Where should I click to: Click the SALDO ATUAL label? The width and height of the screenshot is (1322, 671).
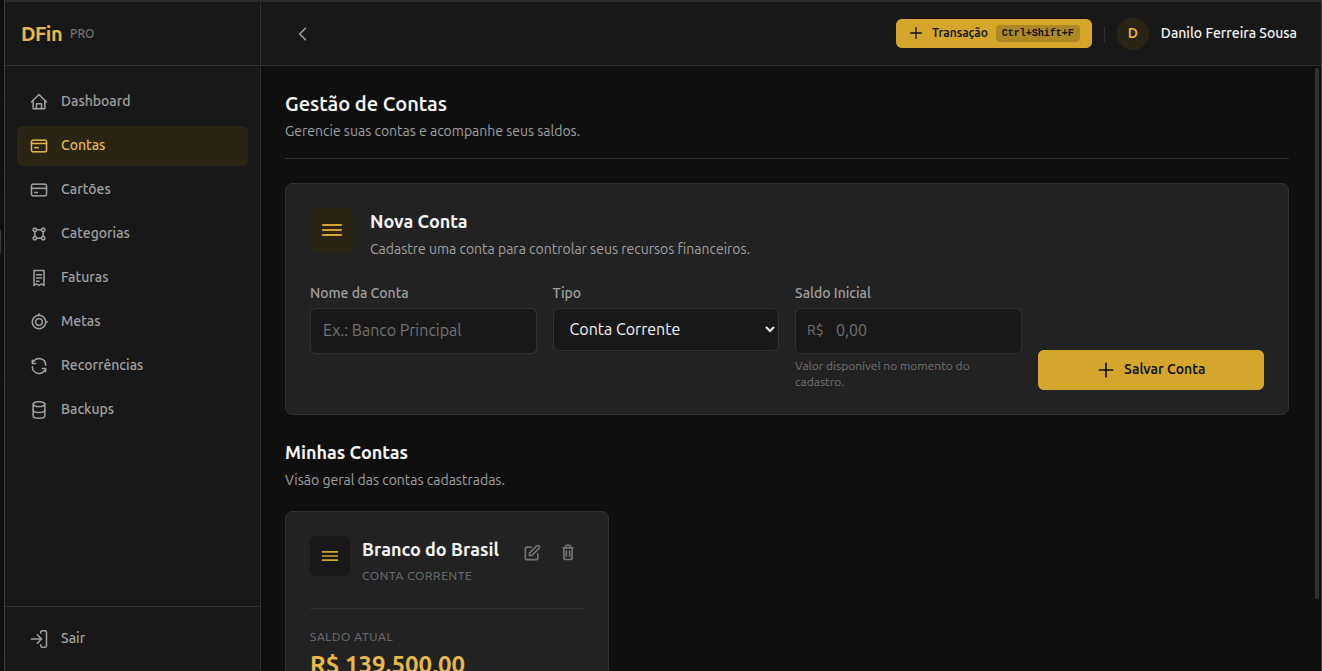[351, 637]
